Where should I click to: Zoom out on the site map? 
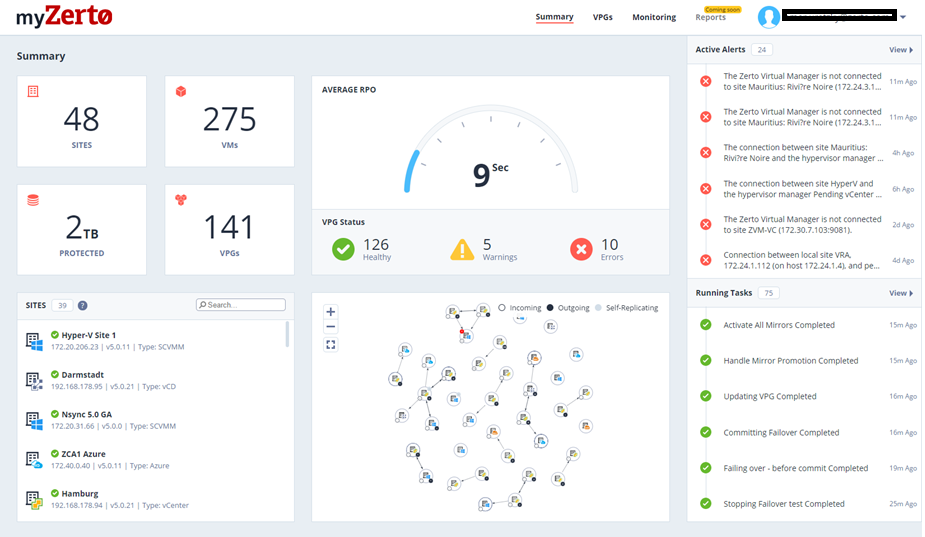(330, 327)
